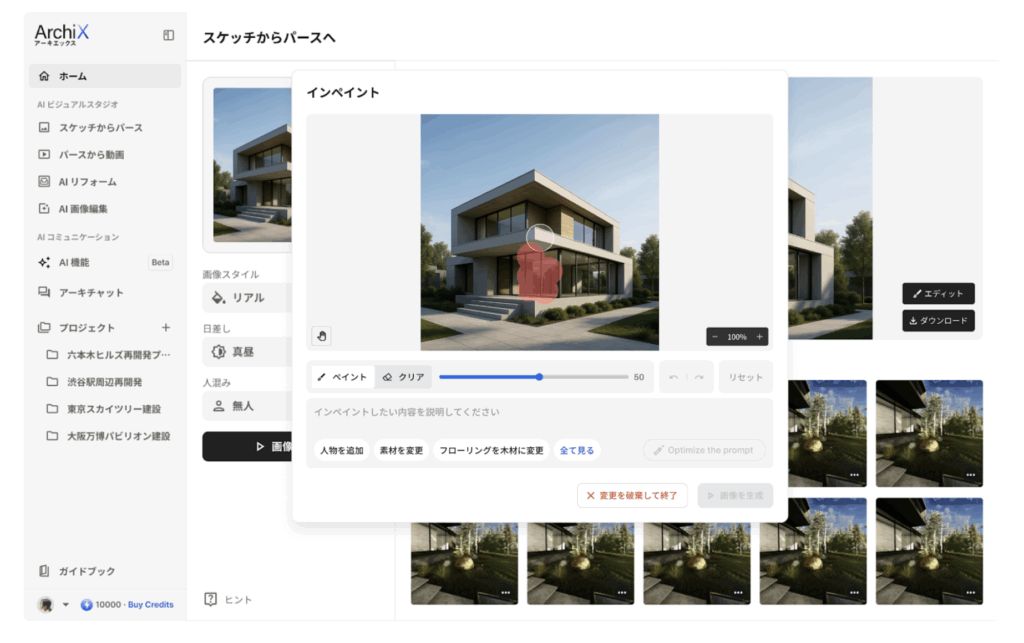Adjust the brush size slider handle

click(539, 377)
